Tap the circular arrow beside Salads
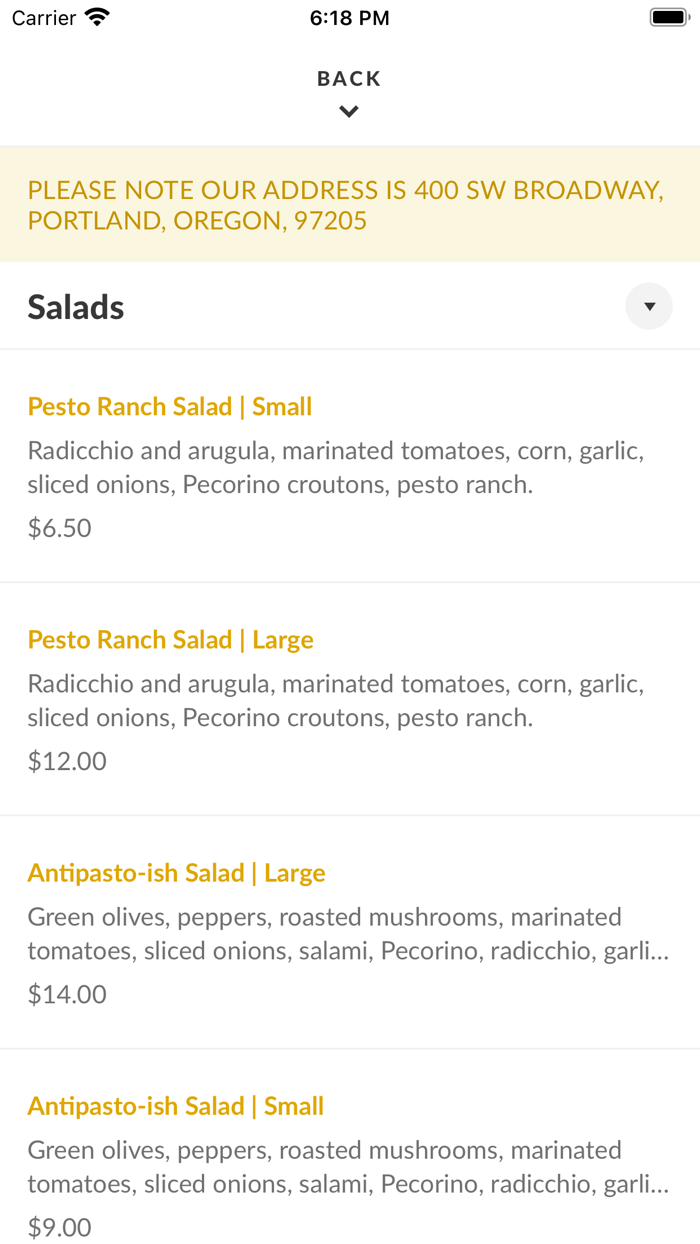 tap(648, 306)
